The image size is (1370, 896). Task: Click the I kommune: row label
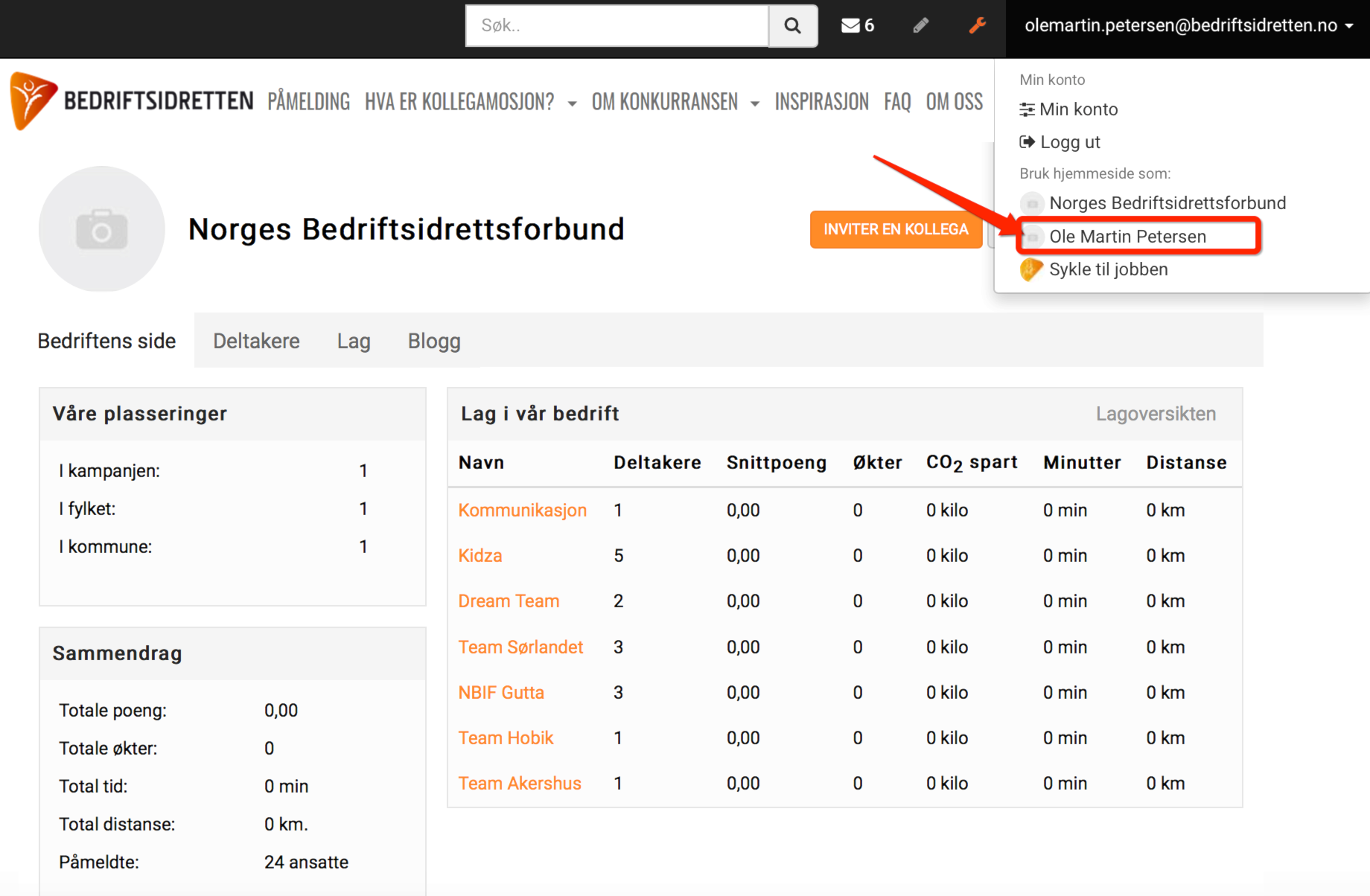click(105, 547)
